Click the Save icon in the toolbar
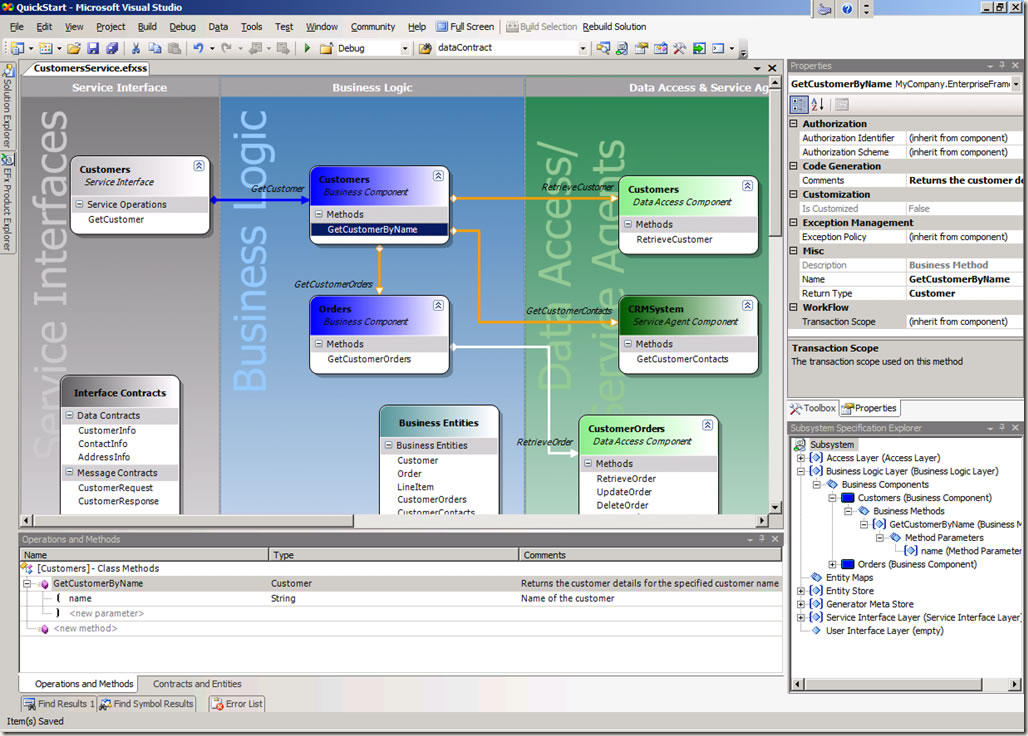This screenshot has height=736, width=1028. pos(93,48)
